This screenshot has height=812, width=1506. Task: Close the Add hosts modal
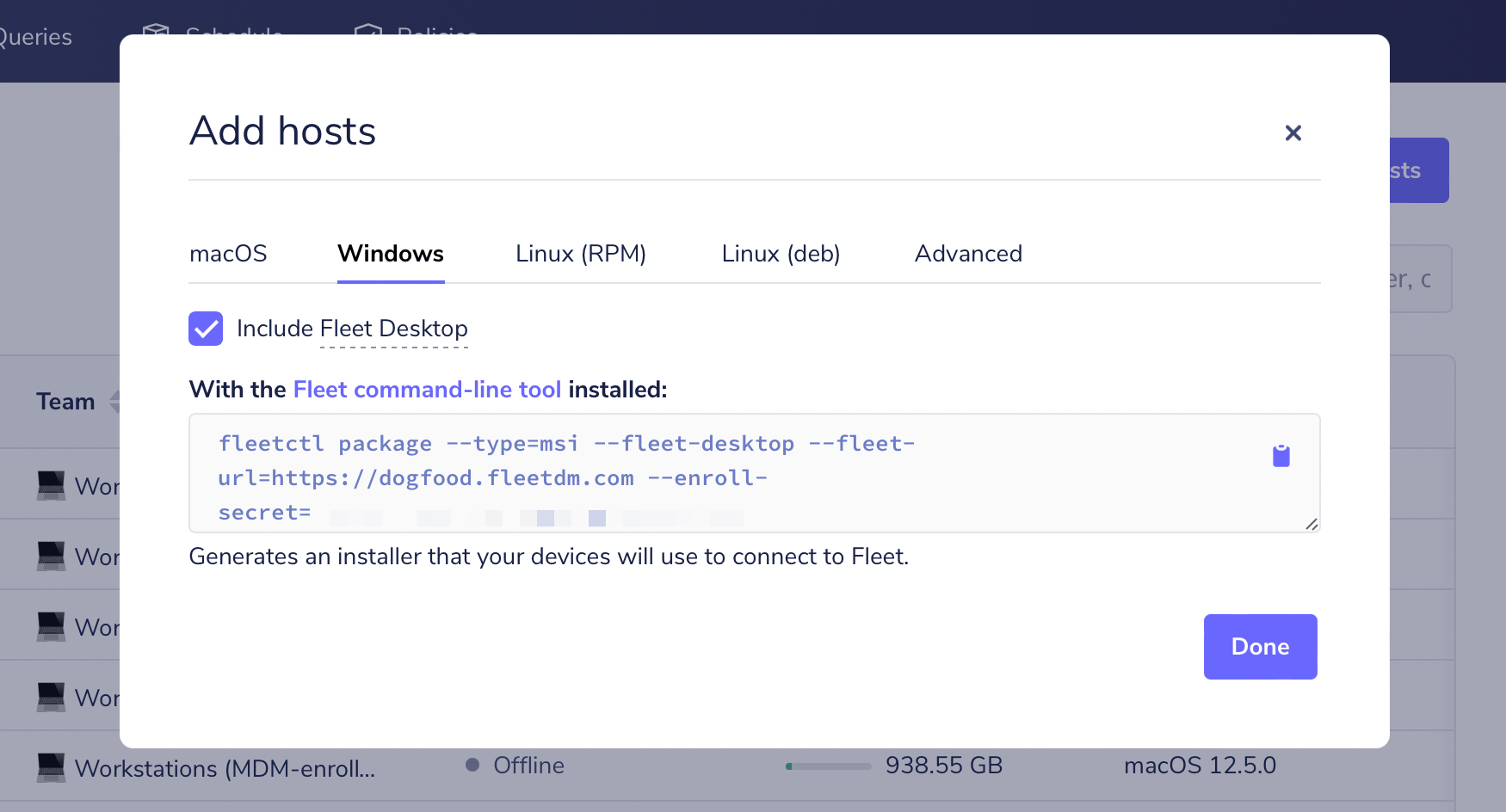click(x=1293, y=132)
